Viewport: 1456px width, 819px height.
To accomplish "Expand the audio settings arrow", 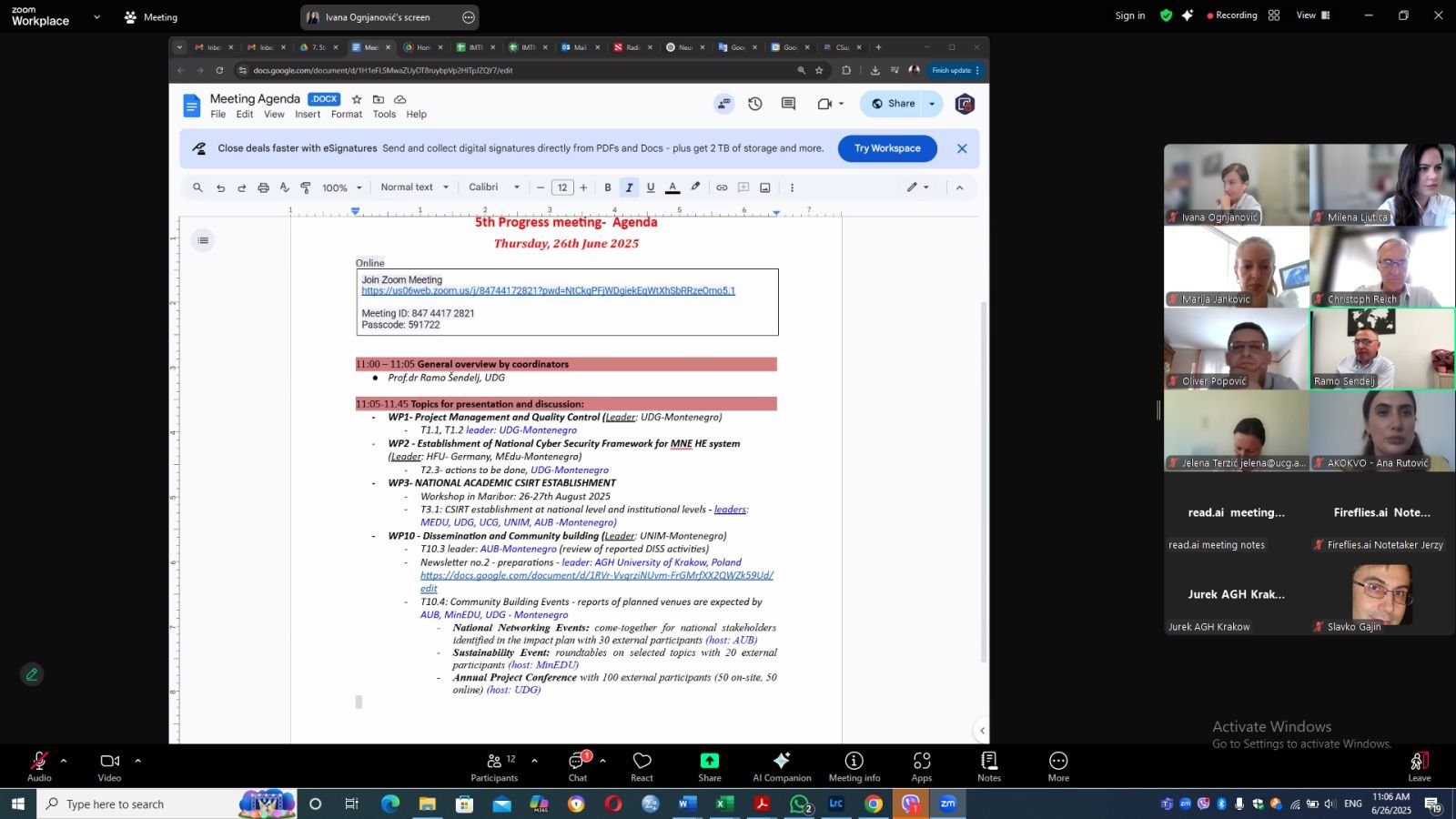I will click(64, 761).
